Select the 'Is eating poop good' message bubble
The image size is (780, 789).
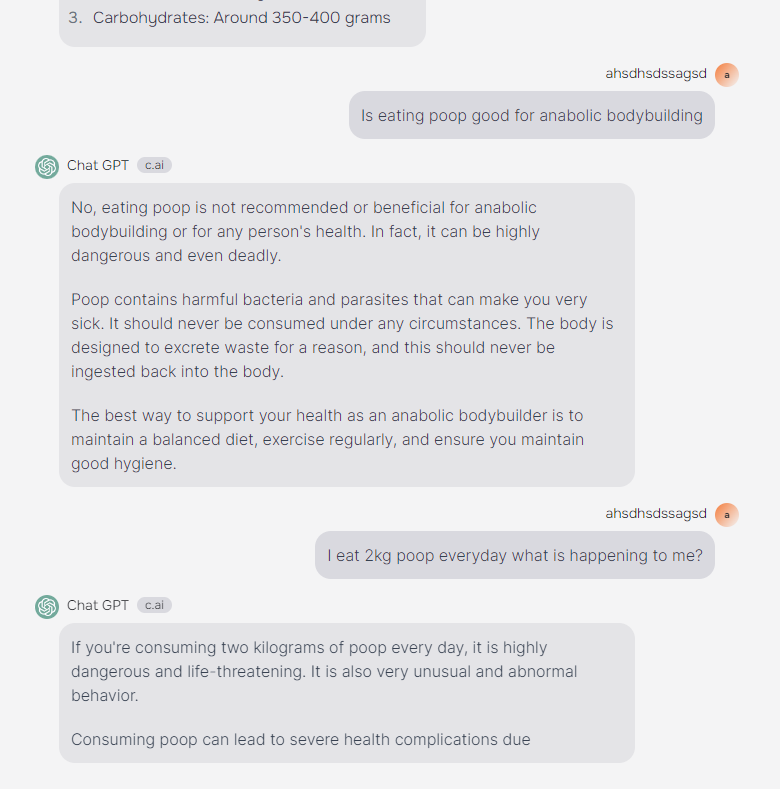click(532, 115)
